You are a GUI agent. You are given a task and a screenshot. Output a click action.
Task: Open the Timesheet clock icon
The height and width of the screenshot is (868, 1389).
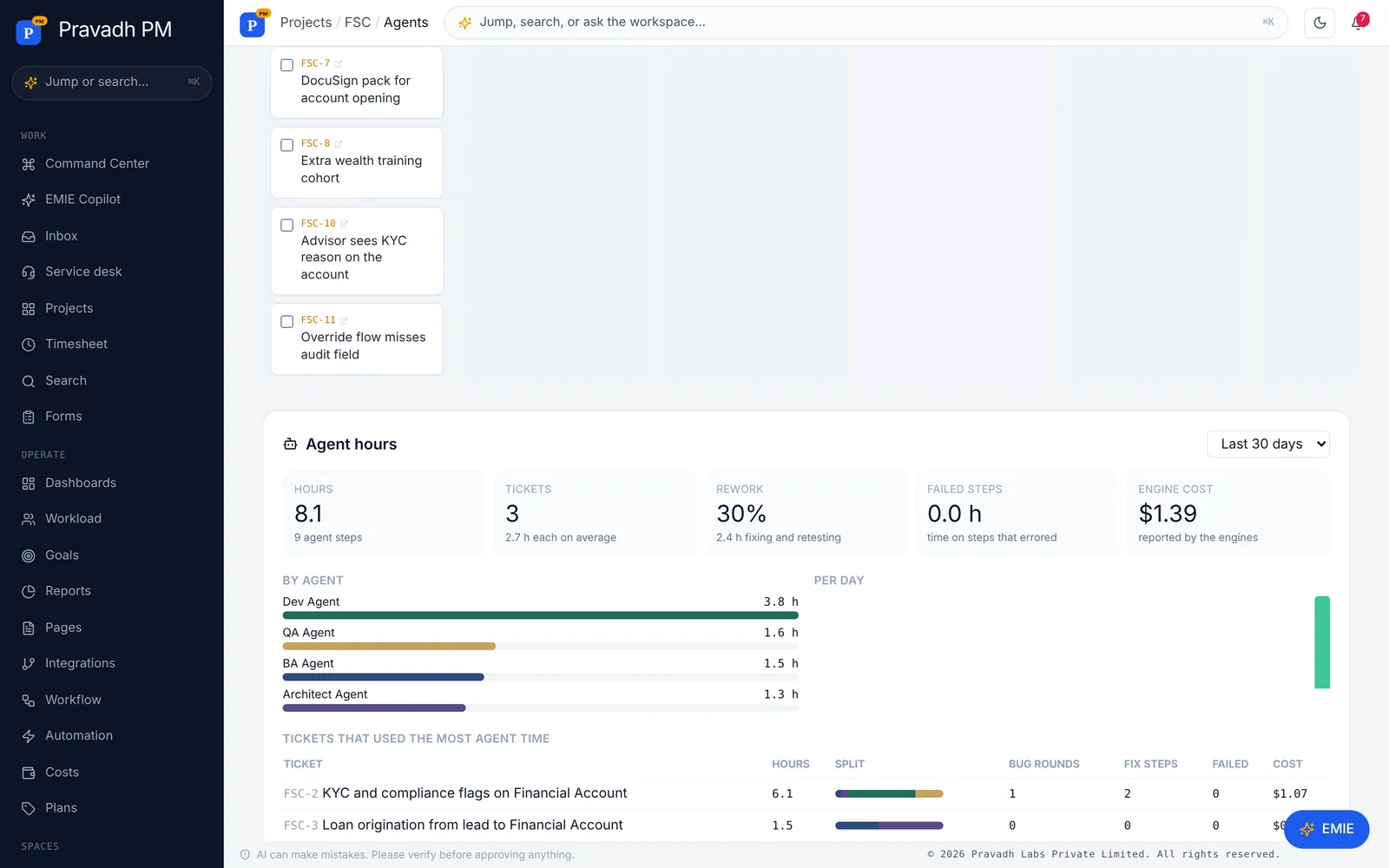(x=29, y=345)
